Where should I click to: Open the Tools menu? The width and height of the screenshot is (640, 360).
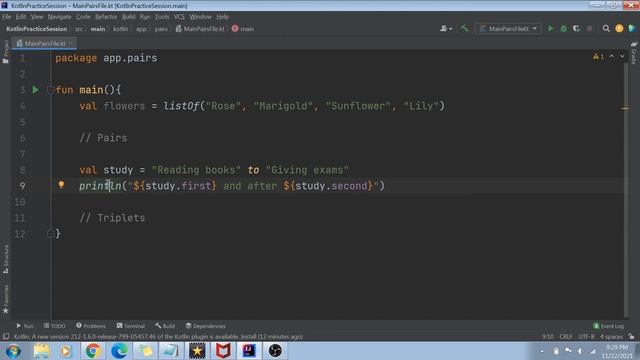pos(162,17)
